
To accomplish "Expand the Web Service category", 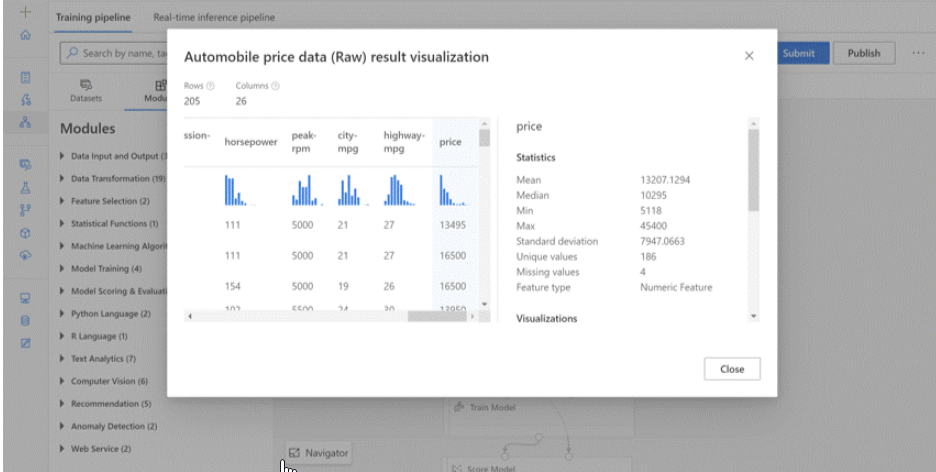I will point(63,449).
